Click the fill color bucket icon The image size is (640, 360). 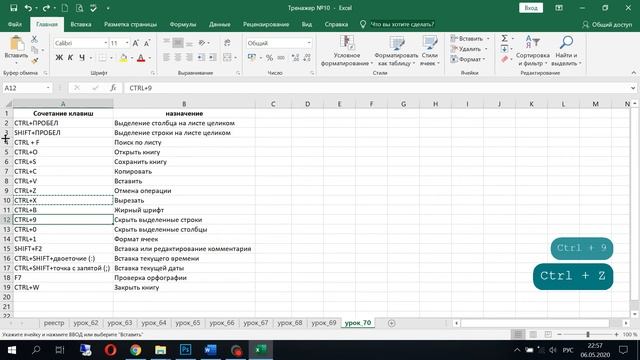coord(123,58)
